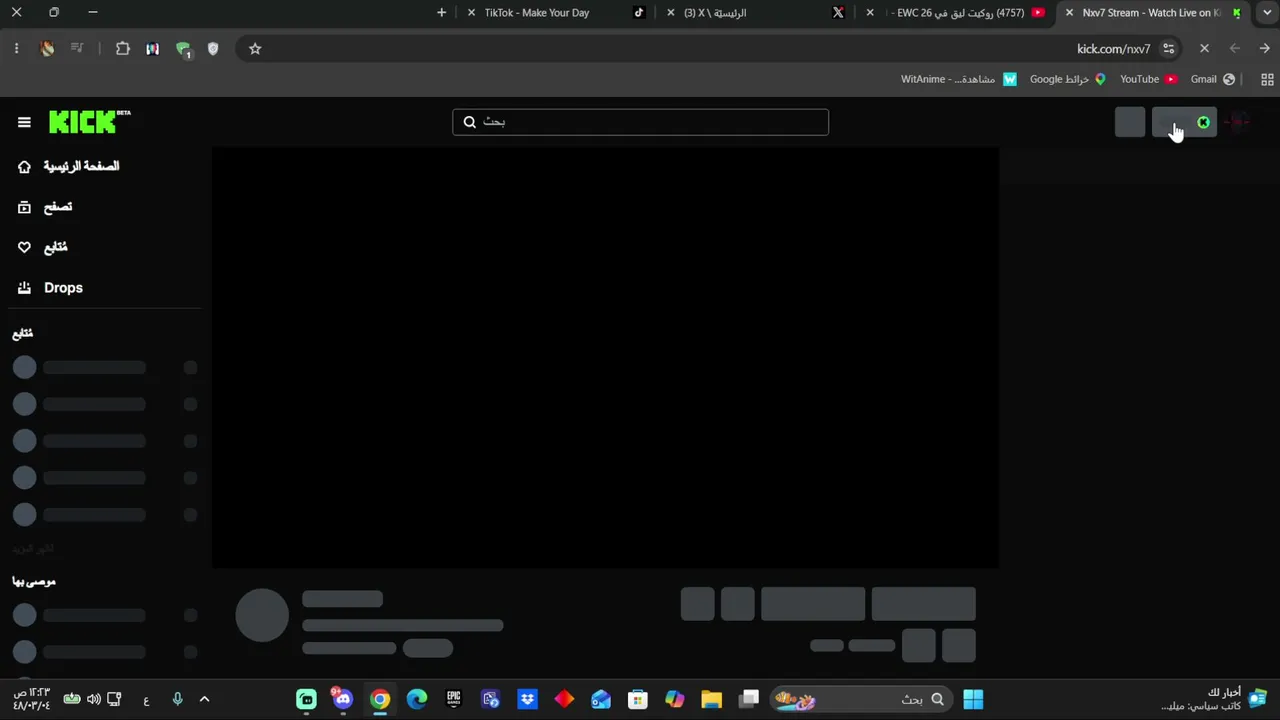
Task: Open Dropbox from taskbar
Action: (x=527, y=699)
